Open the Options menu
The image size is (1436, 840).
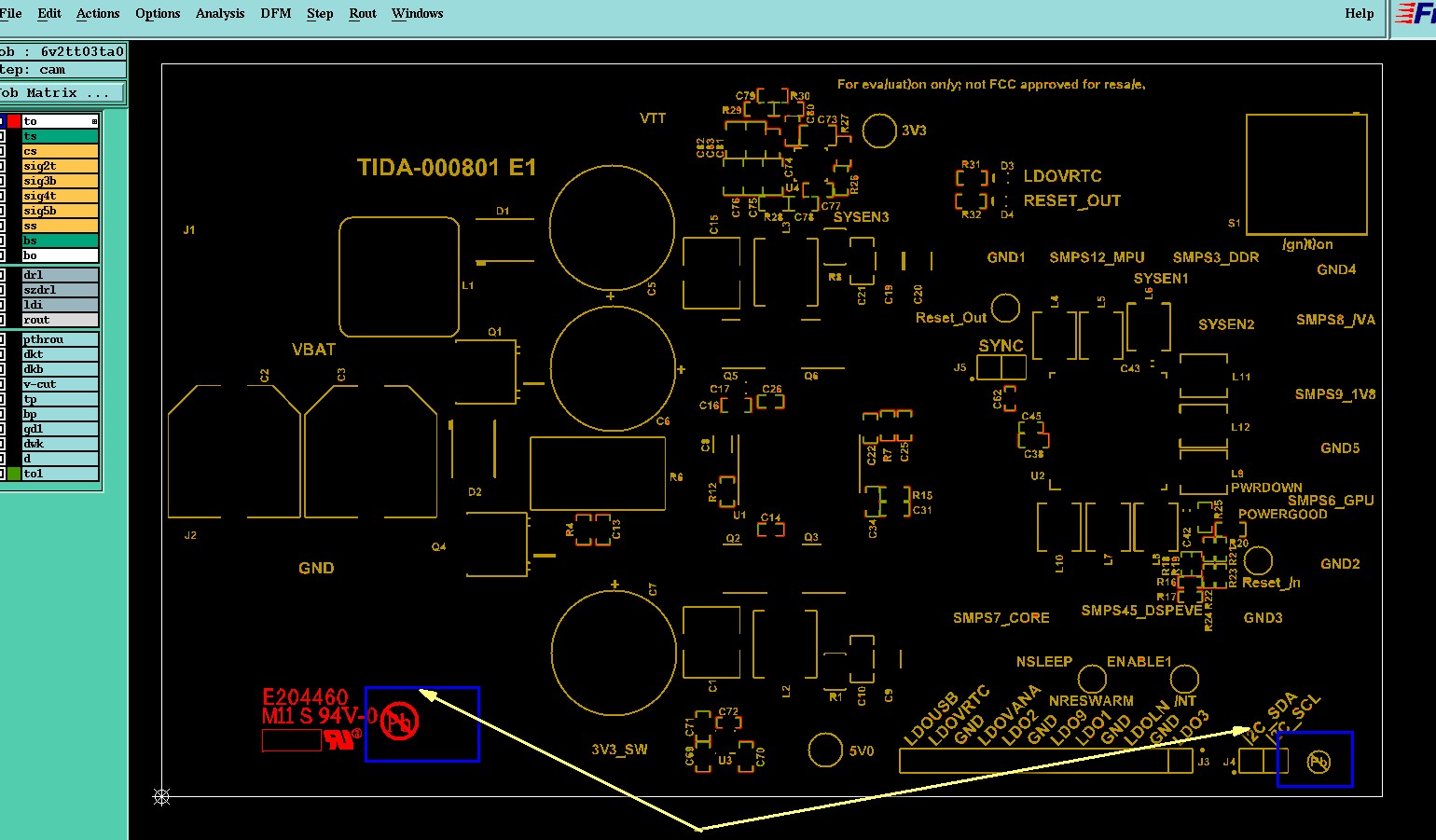tap(158, 13)
